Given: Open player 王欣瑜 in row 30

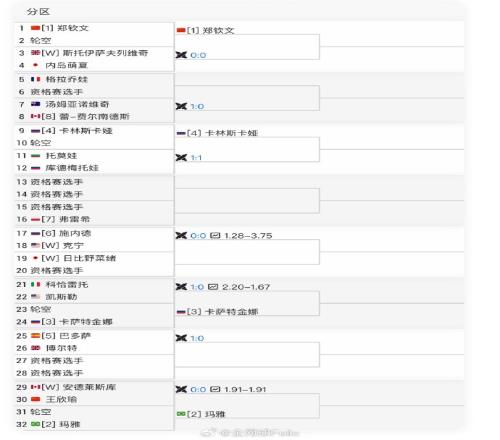Looking at the screenshot, I should pyautogui.click(x=61, y=399).
